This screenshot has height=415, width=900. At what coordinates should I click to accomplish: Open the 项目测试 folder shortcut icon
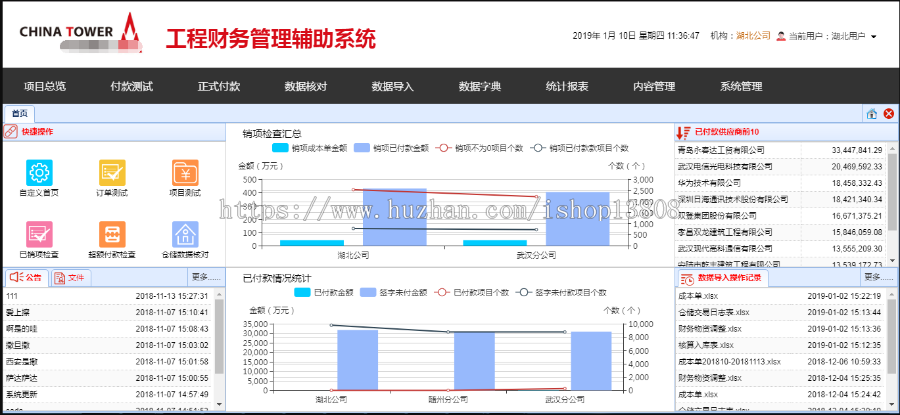click(x=185, y=173)
